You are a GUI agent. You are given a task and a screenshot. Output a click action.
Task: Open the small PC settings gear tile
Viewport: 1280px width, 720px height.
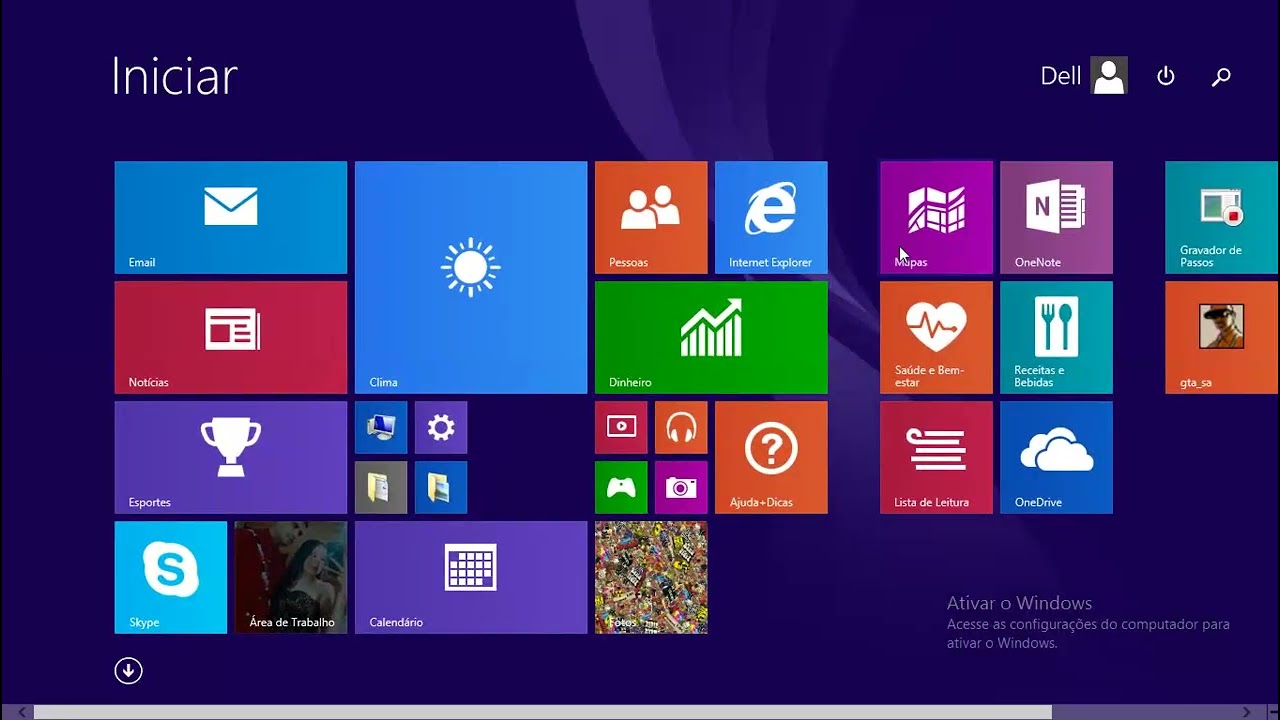(x=441, y=427)
